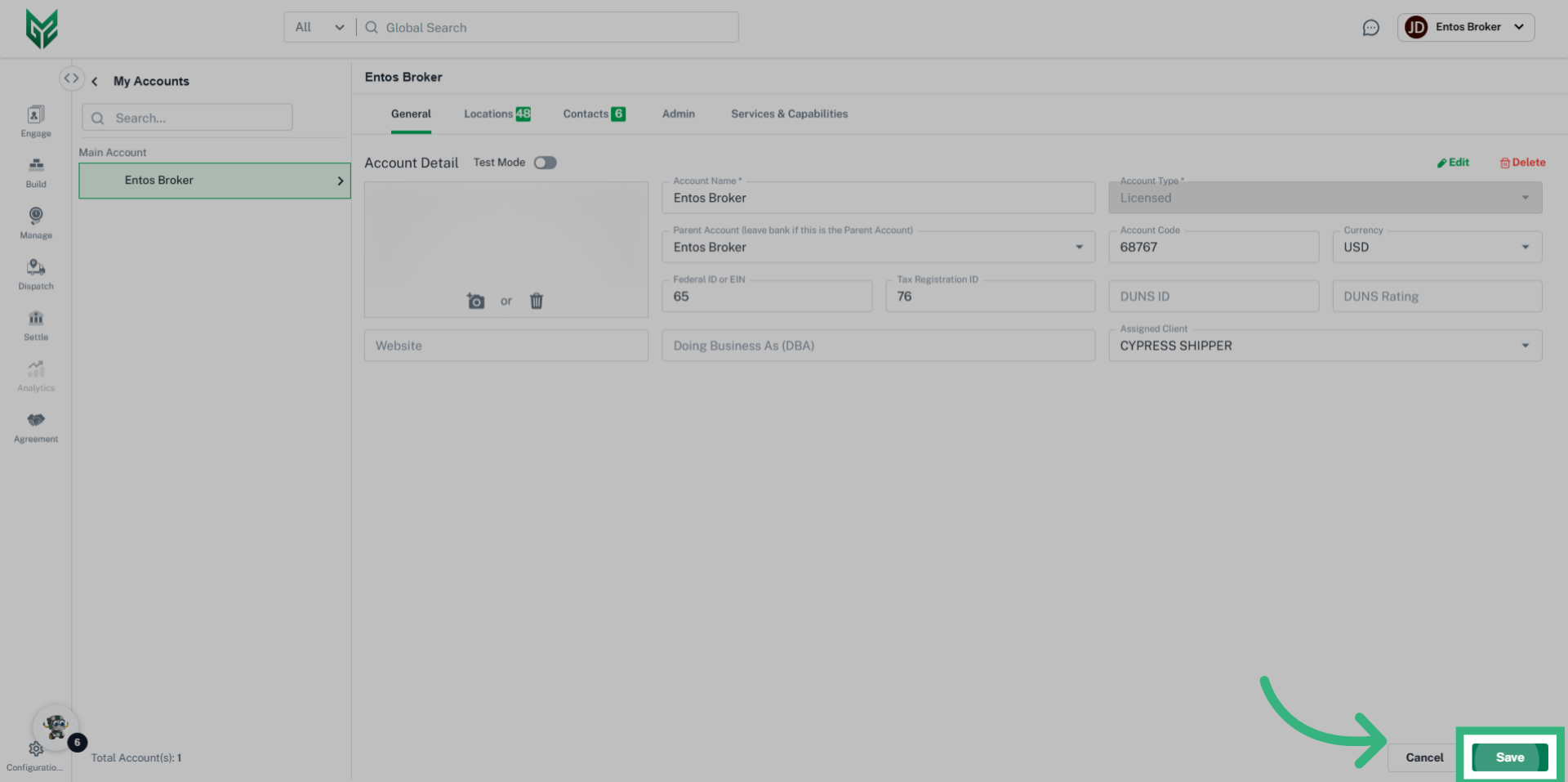The image size is (1568, 782).
Task: Click the Tax Registration ID field
Action: click(x=991, y=296)
